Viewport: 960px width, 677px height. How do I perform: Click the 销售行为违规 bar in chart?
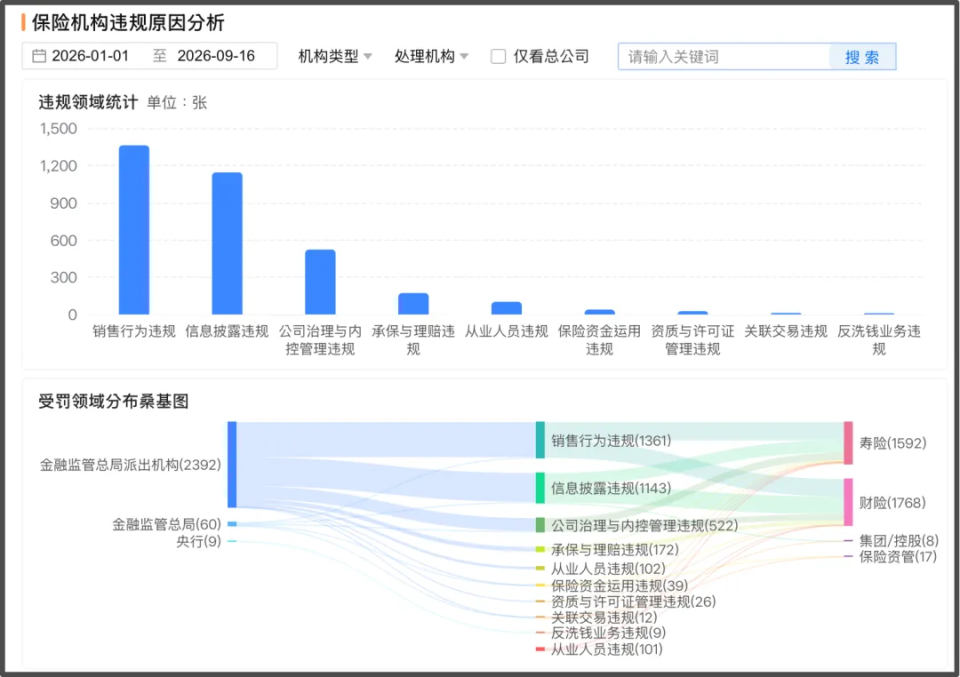tap(134, 230)
